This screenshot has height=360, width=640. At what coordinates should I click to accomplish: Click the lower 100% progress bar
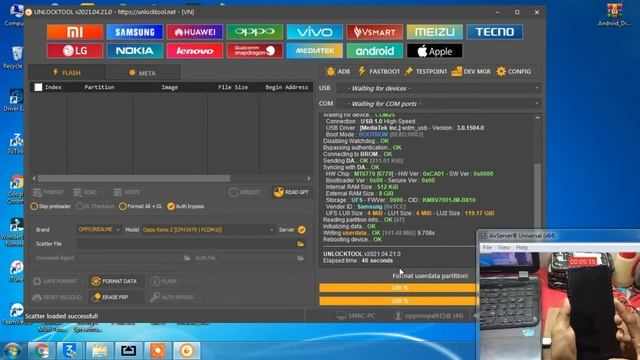click(x=398, y=301)
